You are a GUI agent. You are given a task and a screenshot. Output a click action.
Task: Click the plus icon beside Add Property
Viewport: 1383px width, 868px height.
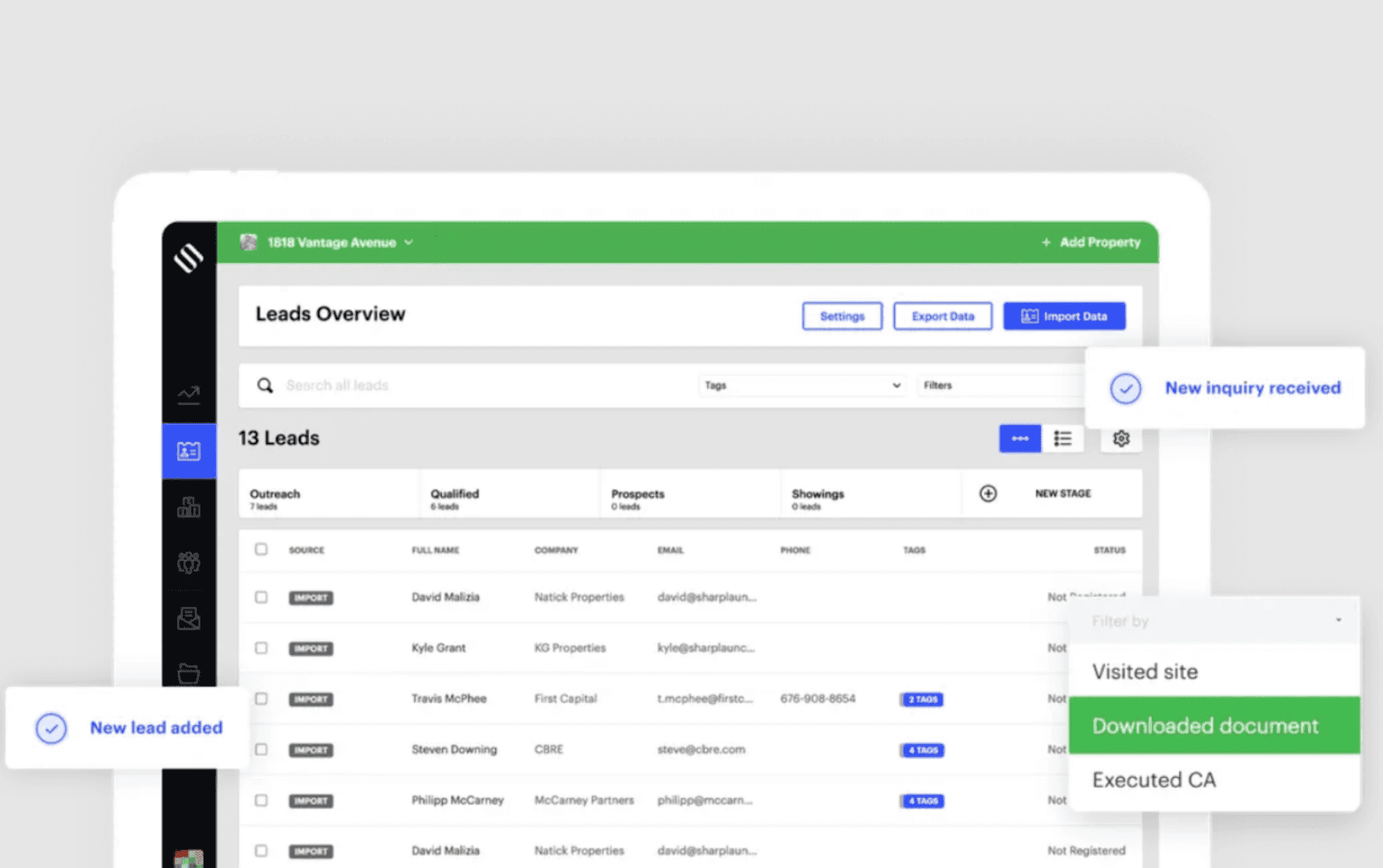point(1046,242)
